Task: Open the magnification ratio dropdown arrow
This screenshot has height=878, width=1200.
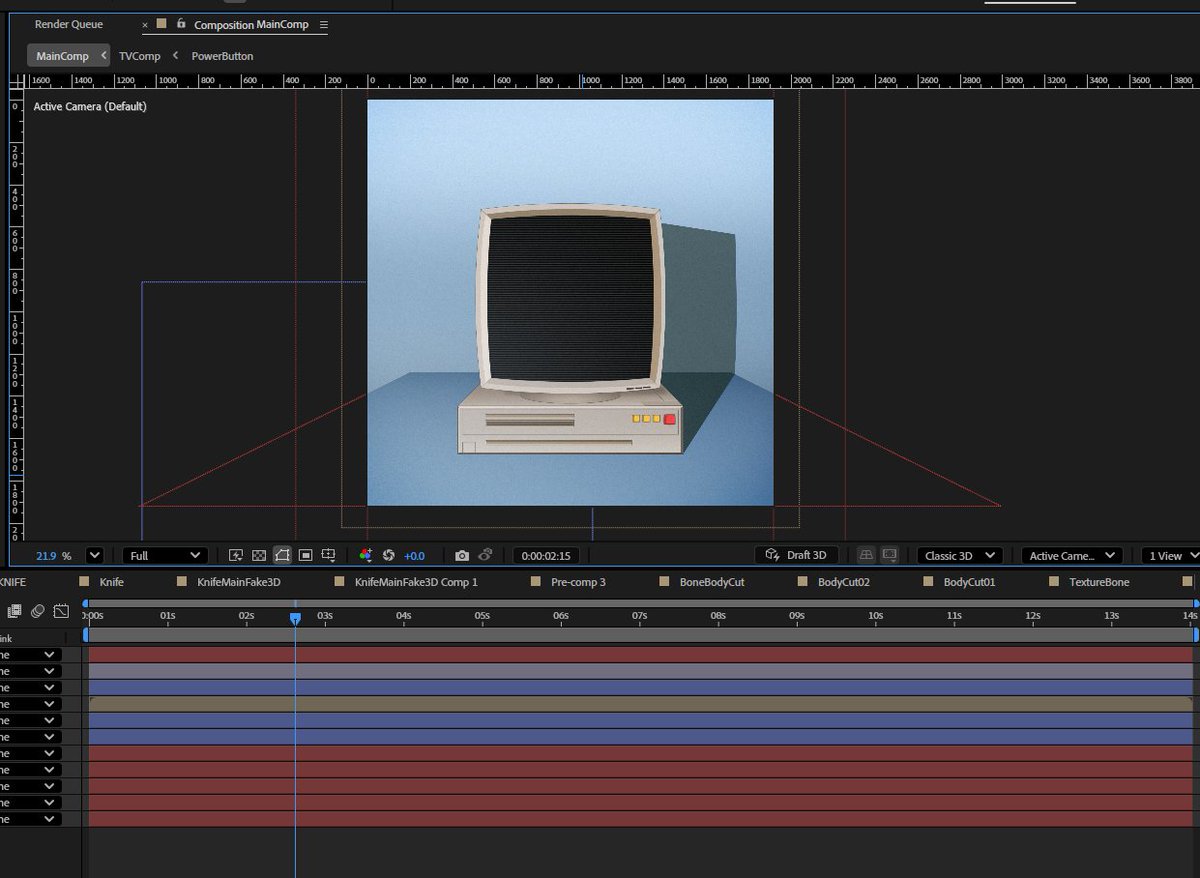Action: pyautogui.click(x=95, y=555)
